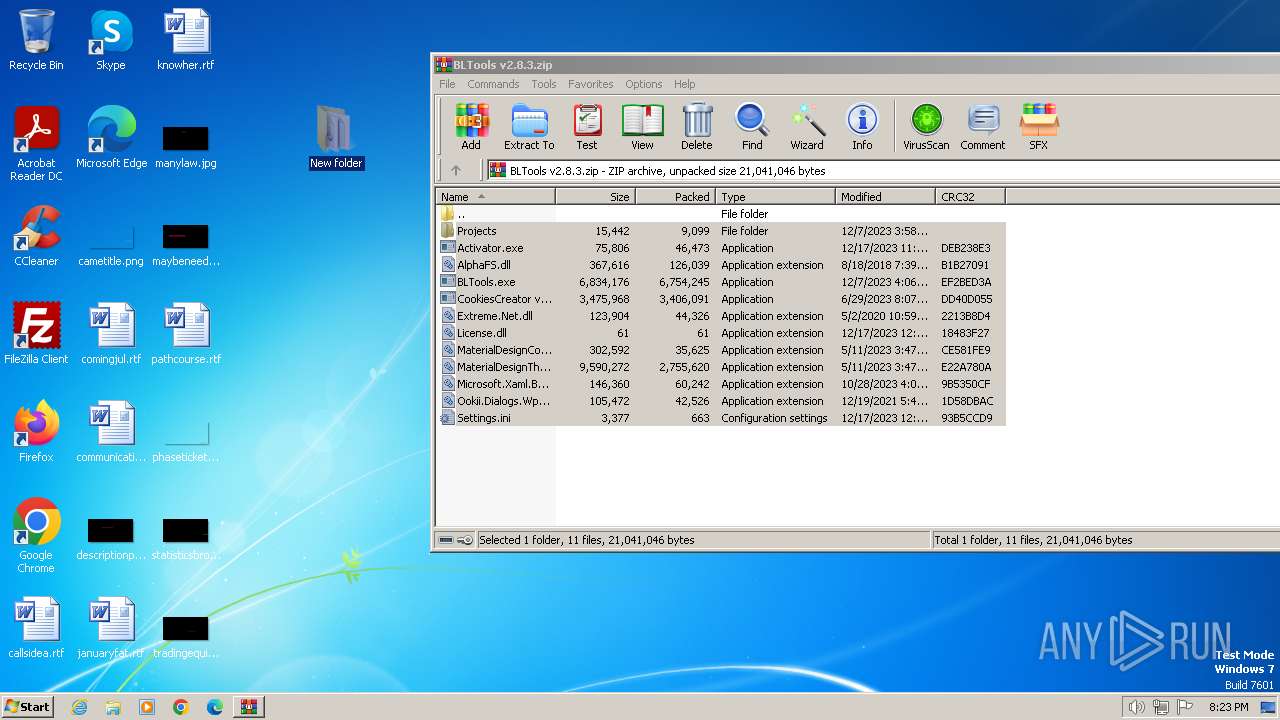Open the Wizard tool
The height and width of the screenshot is (720, 1280).
click(x=807, y=127)
